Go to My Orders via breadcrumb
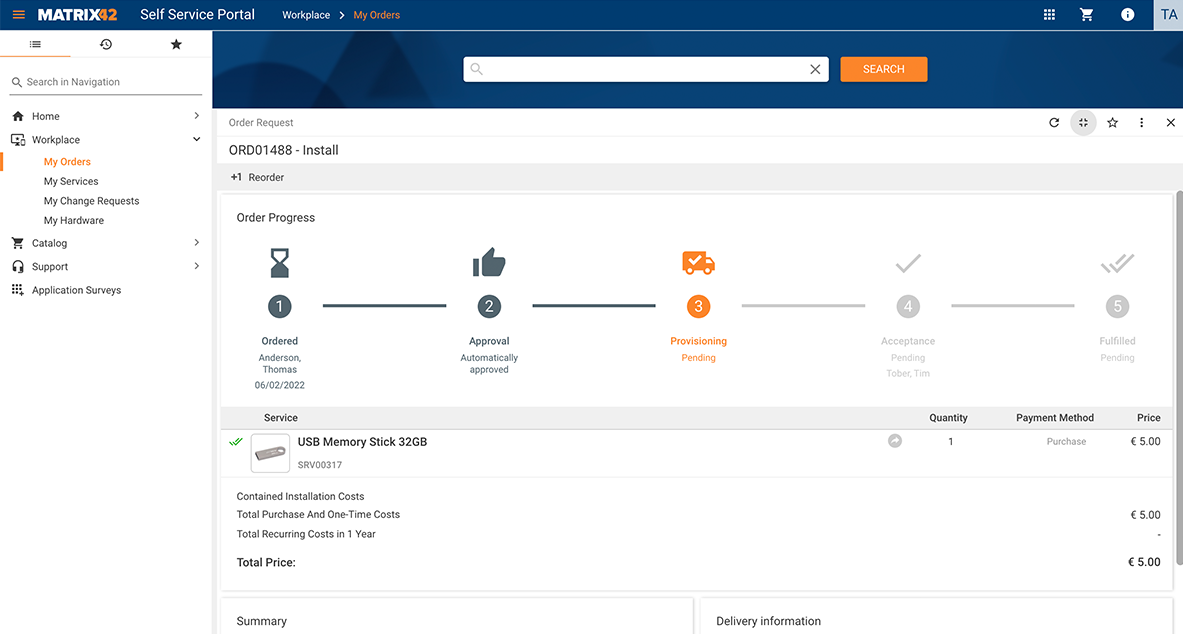Image resolution: width=1183 pixels, height=634 pixels. (x=376, y=14)
